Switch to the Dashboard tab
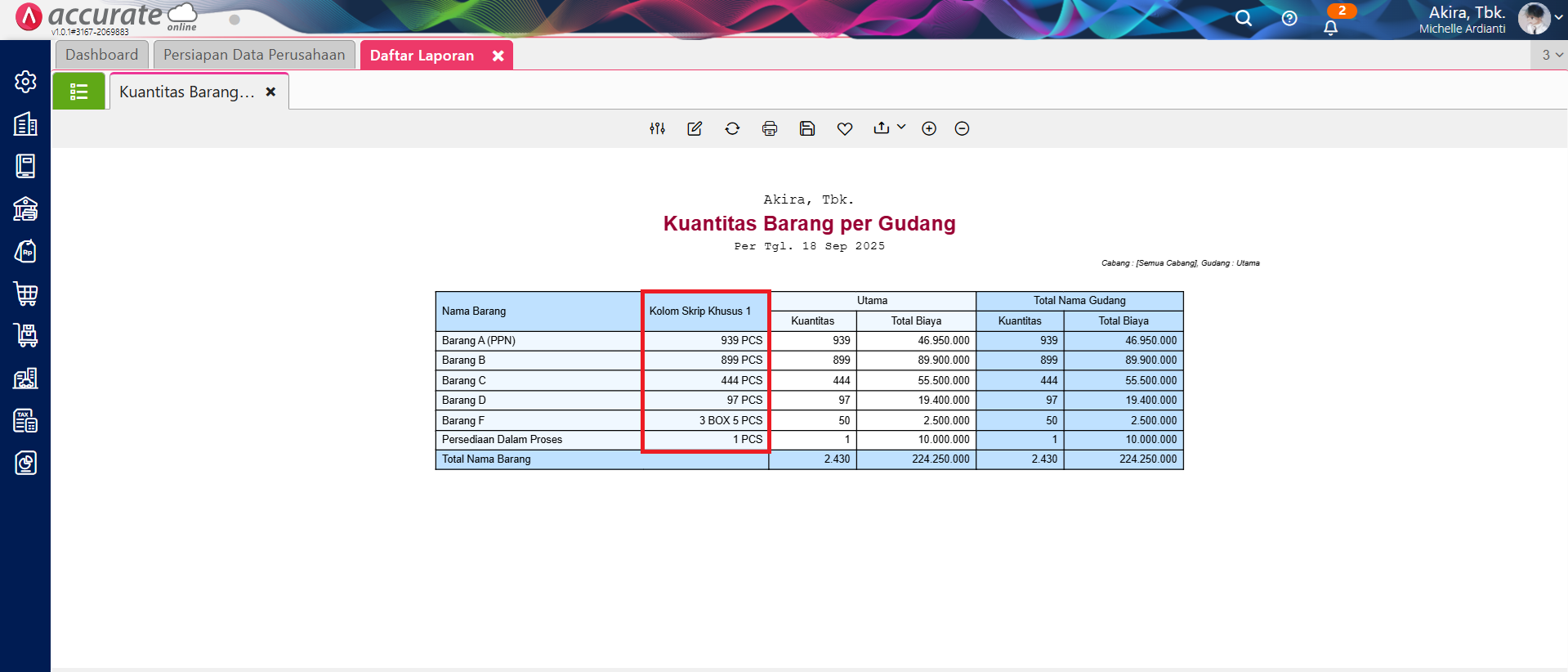Viewport: 1568px width, 672px height. tap(102, 55)
